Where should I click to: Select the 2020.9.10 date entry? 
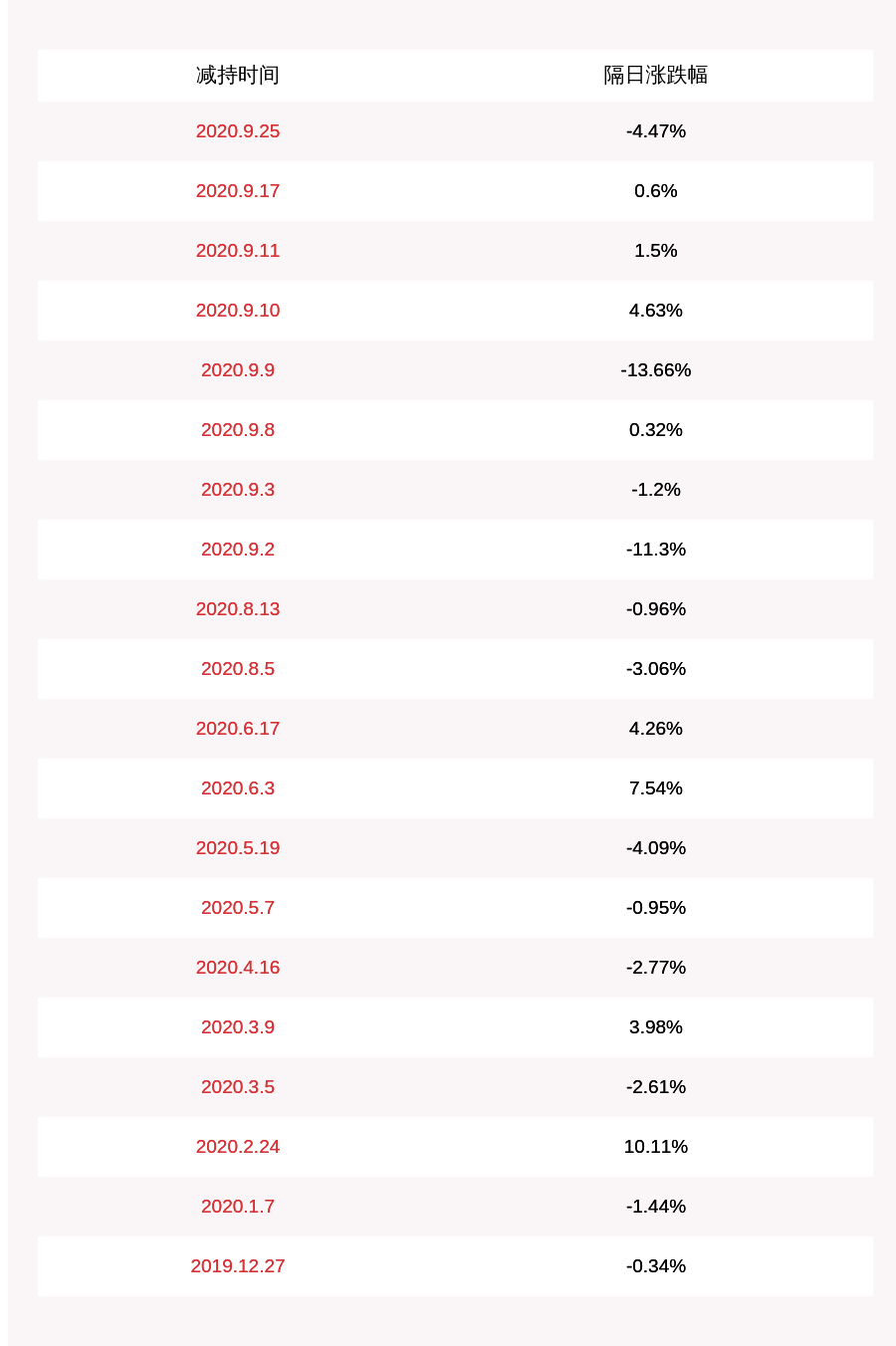pos(238,311)
